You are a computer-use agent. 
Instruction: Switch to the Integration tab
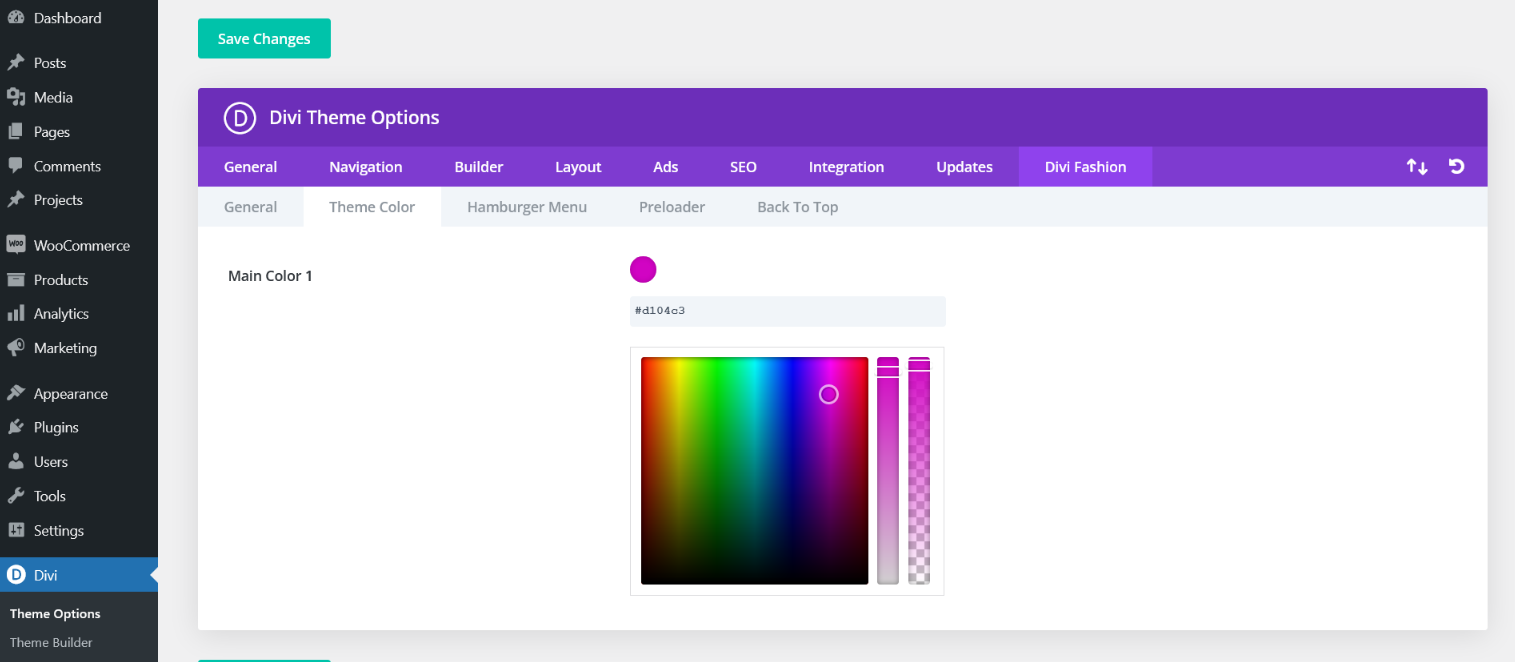coord(846,167)
